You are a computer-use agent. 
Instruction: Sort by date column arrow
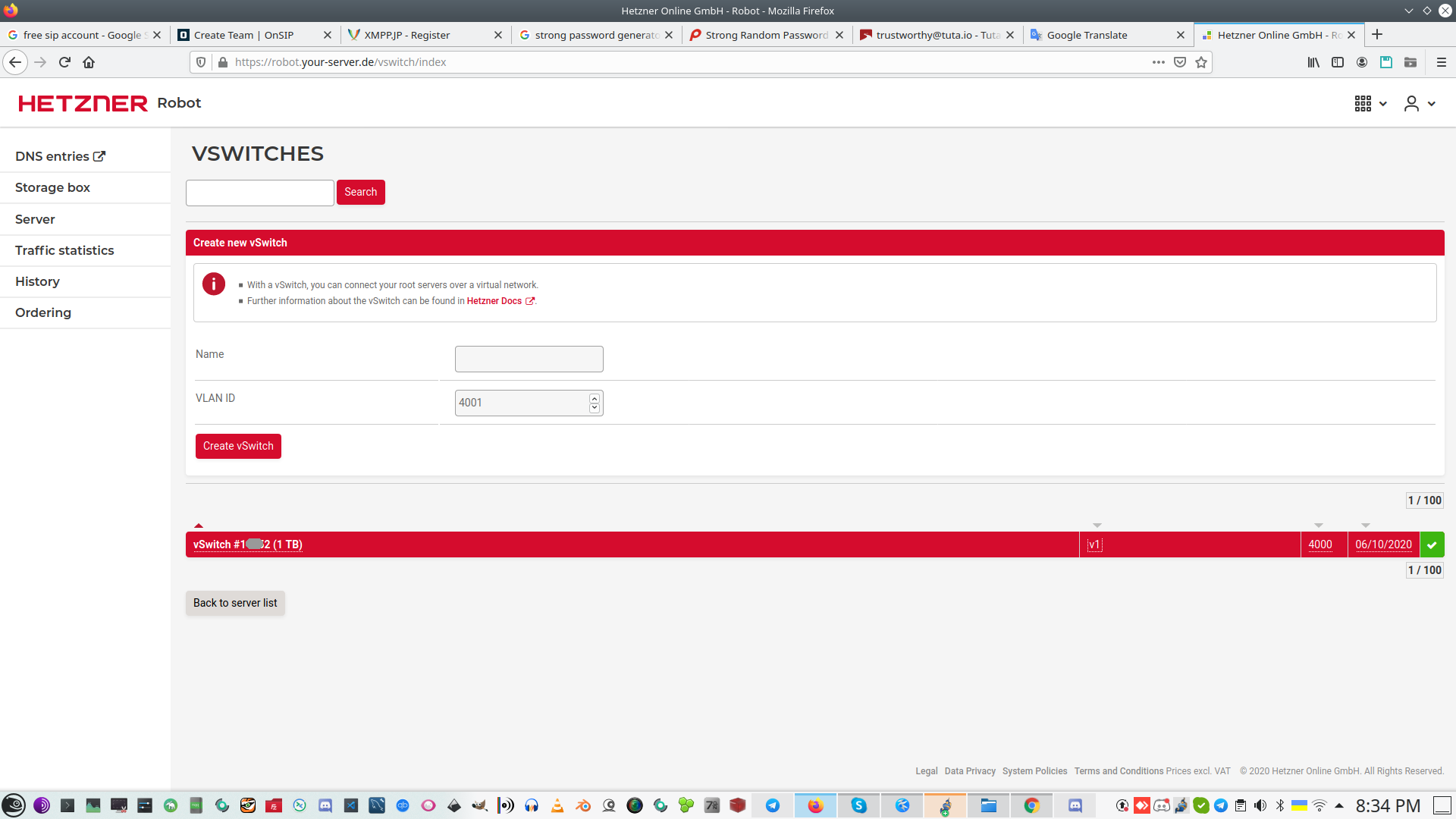1366,525
